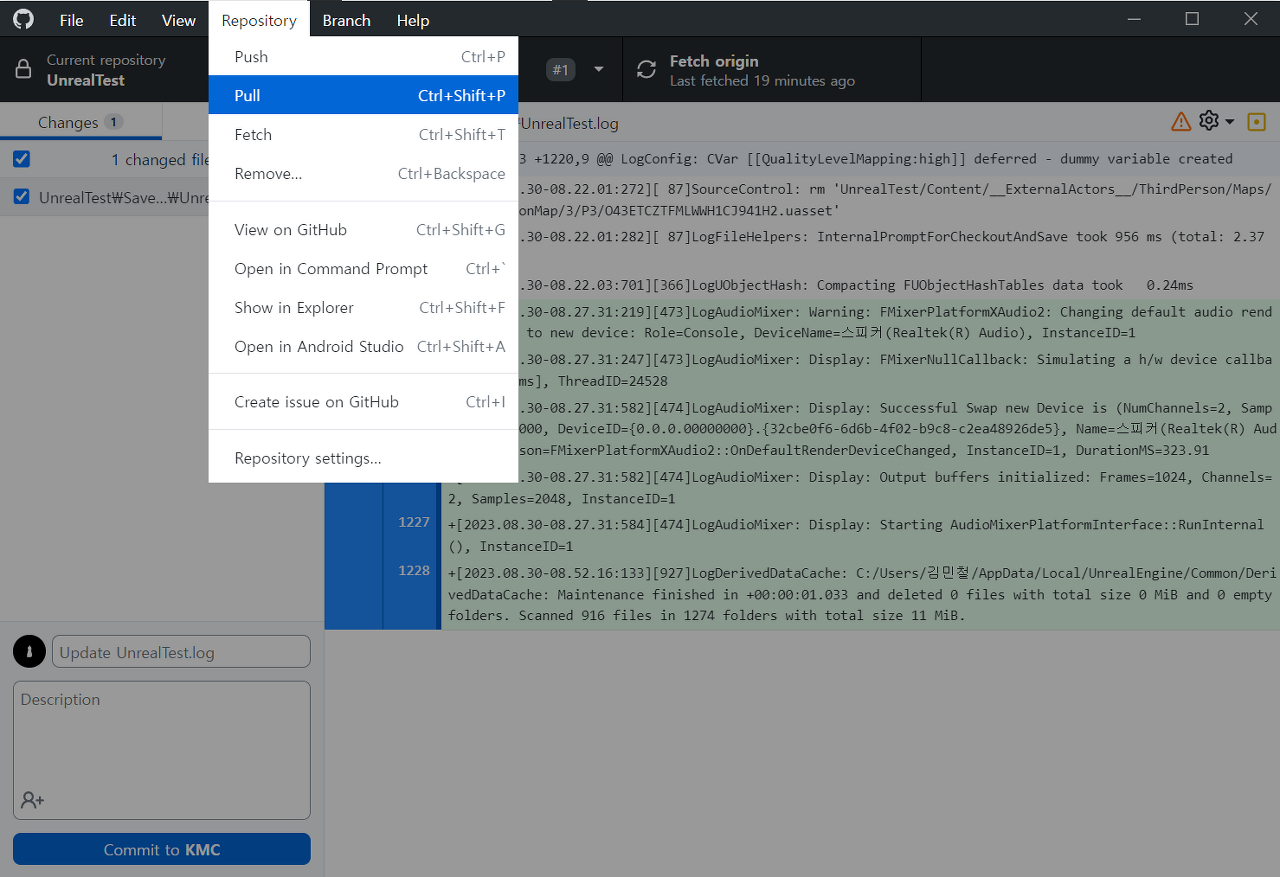
Task: Open the diff settings gear
Action: click(1209, 121)
